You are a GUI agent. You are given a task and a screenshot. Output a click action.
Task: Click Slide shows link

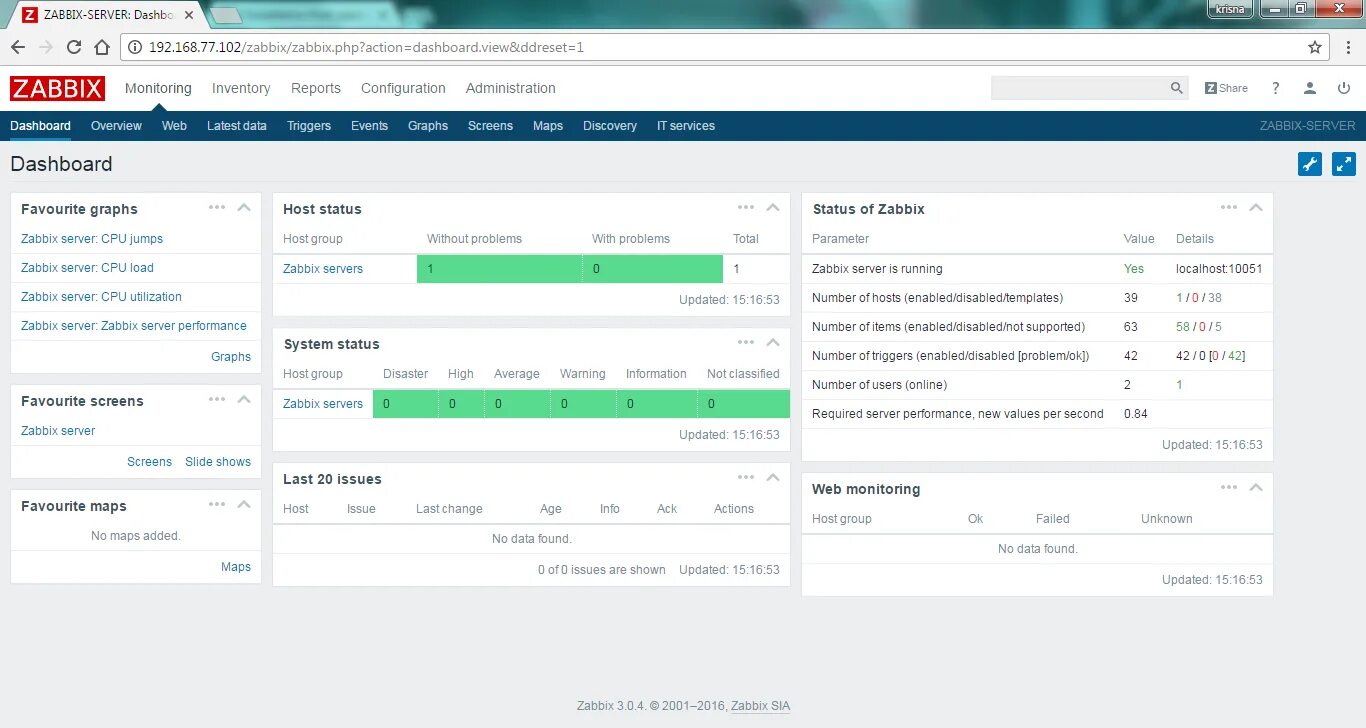[x=218, y=462]
